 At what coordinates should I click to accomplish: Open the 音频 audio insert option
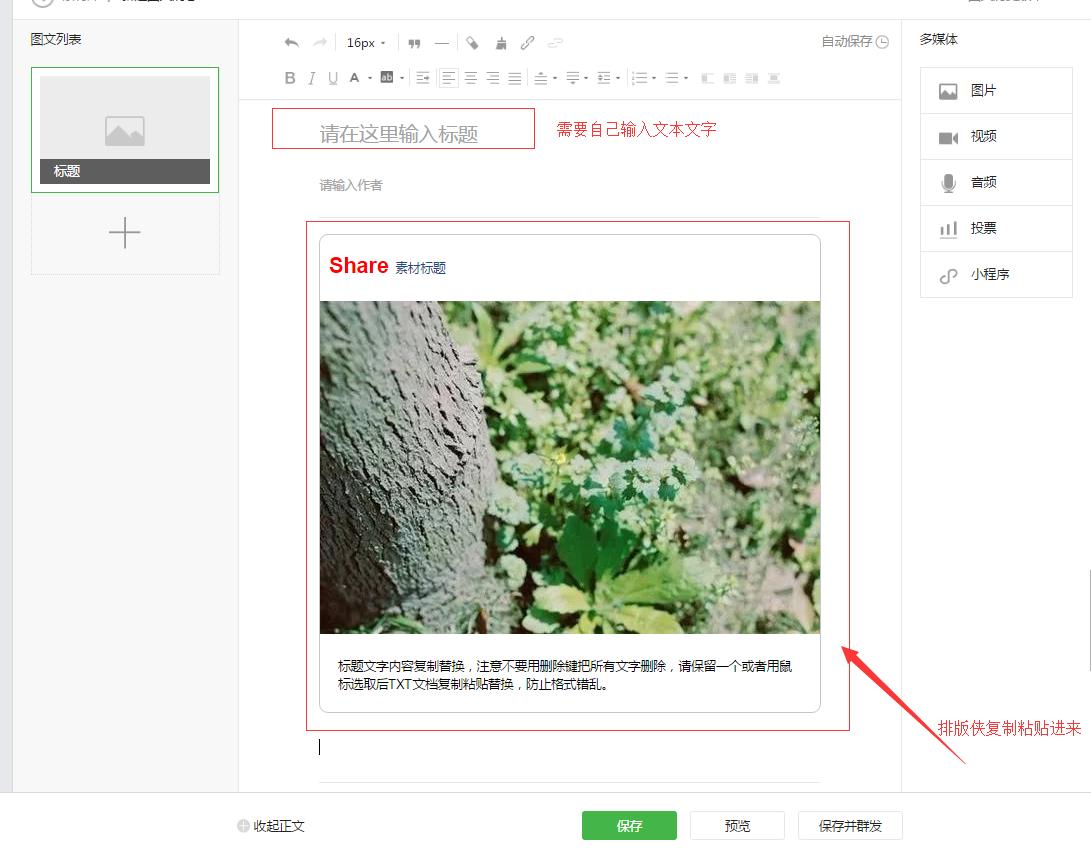coord(996,182)
